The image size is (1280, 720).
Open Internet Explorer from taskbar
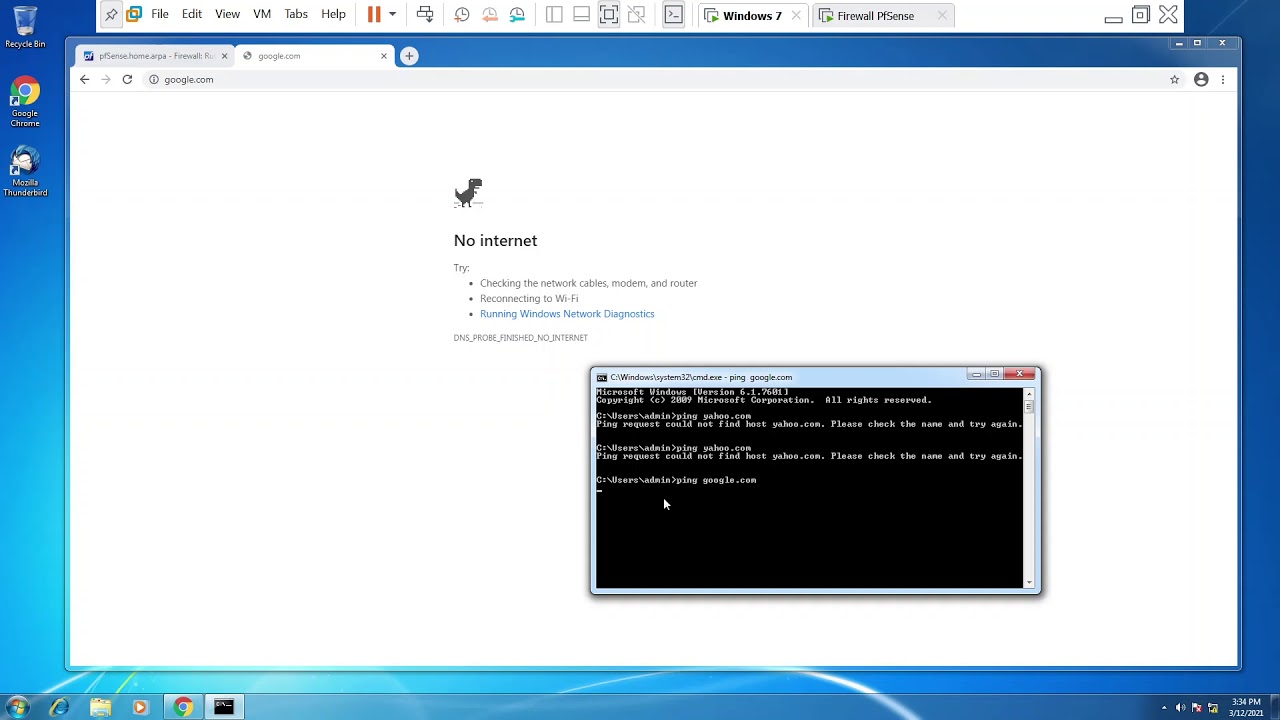[59, 707]
